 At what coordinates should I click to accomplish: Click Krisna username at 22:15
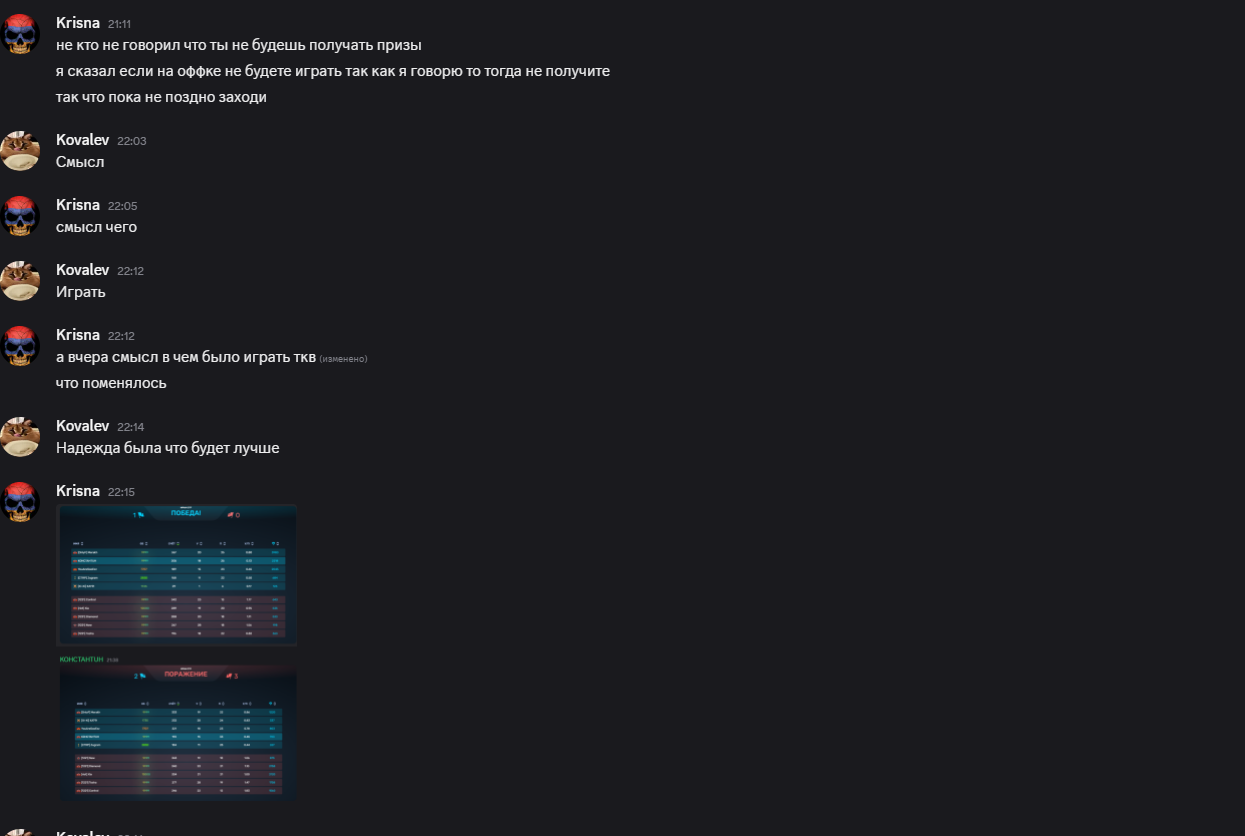pyautogui.click(x=78, y=491)
